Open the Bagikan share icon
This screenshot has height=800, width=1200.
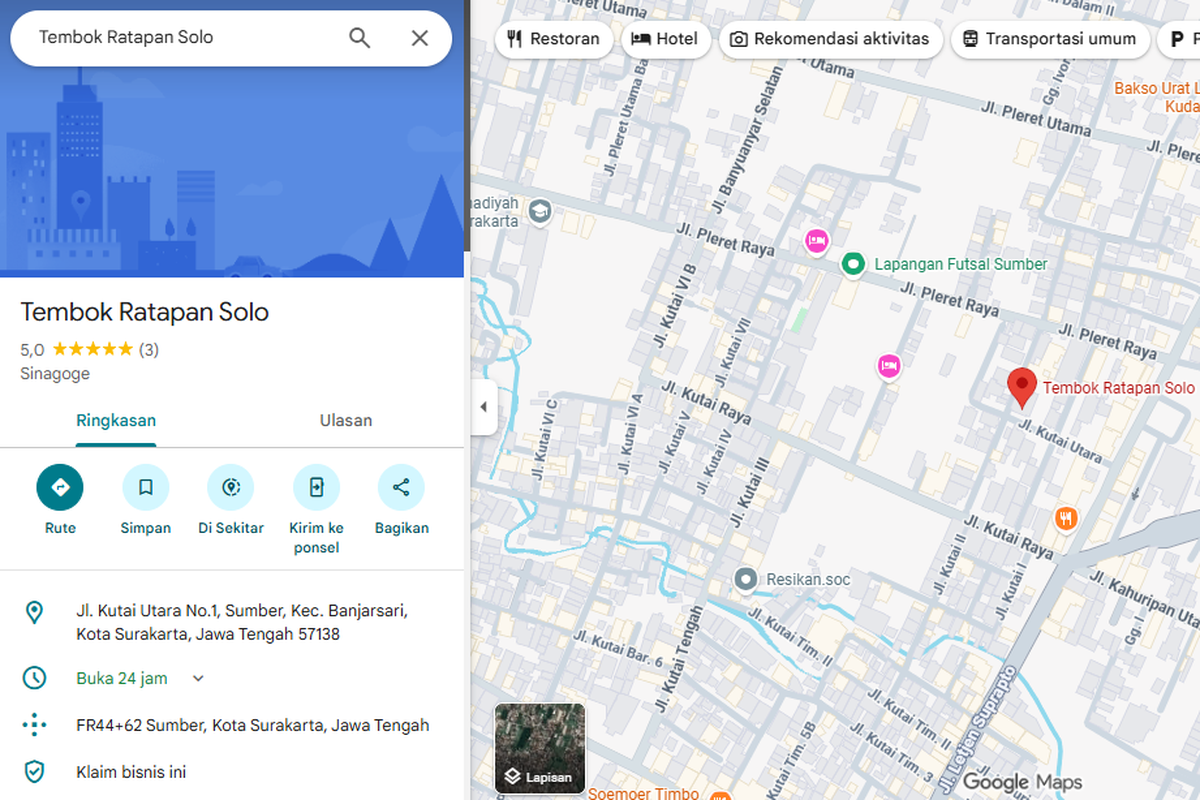point(401,487)
